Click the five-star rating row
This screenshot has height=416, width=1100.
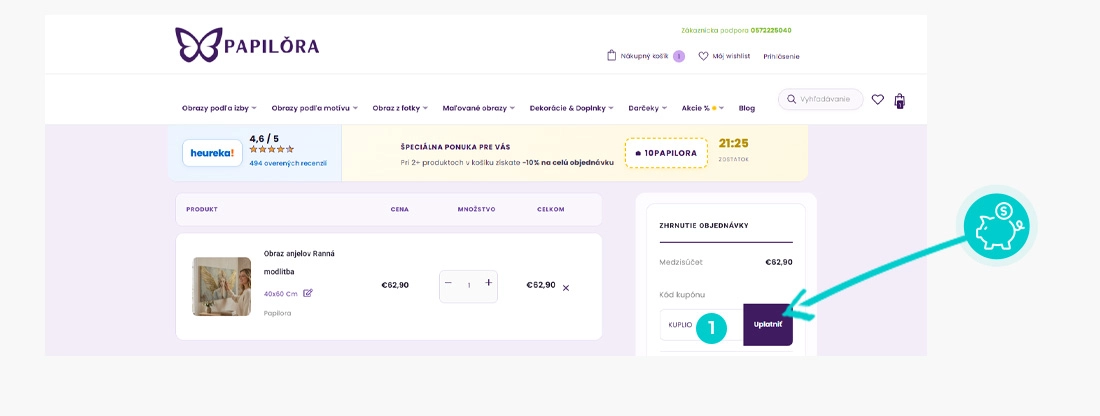[271, 149]
